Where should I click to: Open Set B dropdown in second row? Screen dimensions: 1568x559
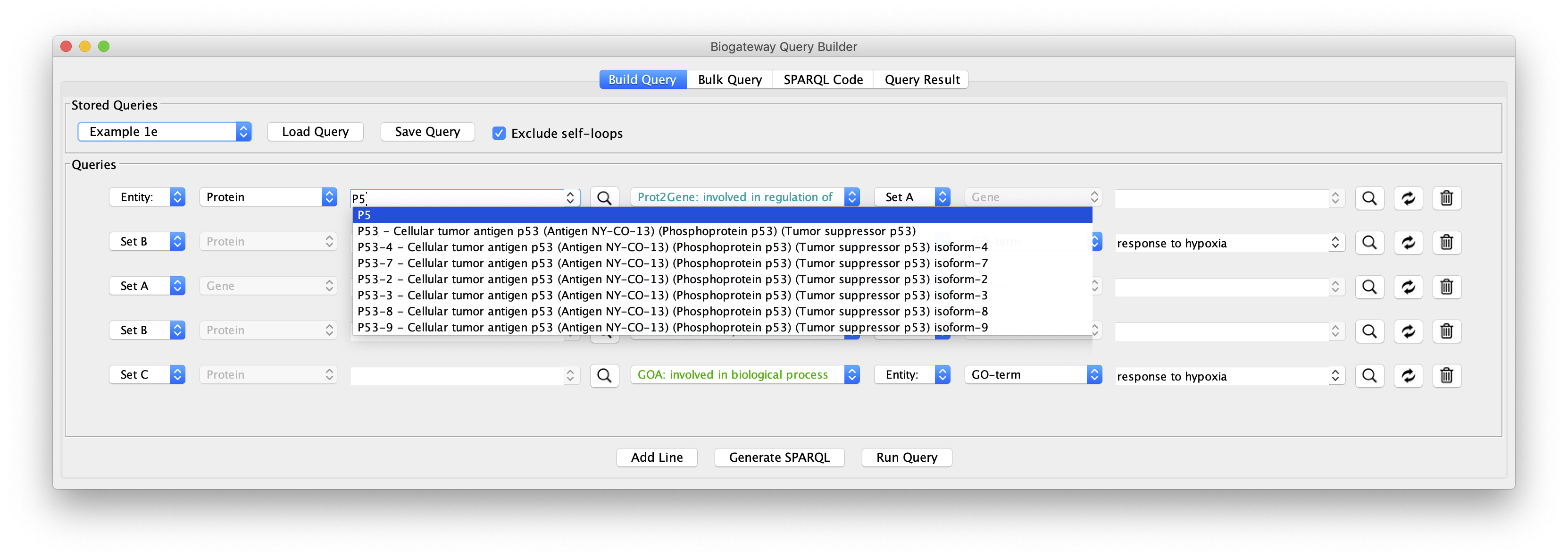point(147,241)
